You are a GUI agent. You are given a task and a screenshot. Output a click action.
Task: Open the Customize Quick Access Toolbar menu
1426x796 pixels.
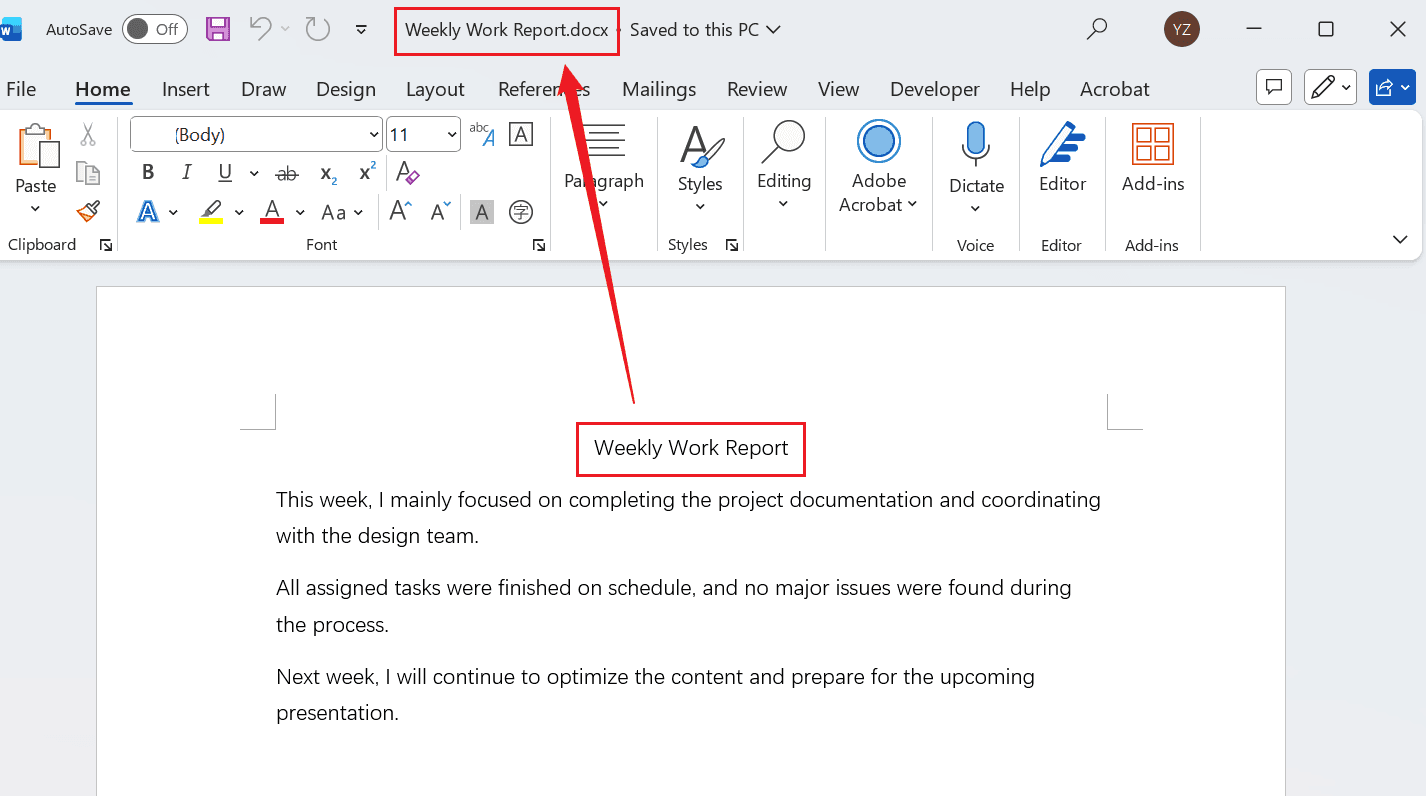coord(361,29)
